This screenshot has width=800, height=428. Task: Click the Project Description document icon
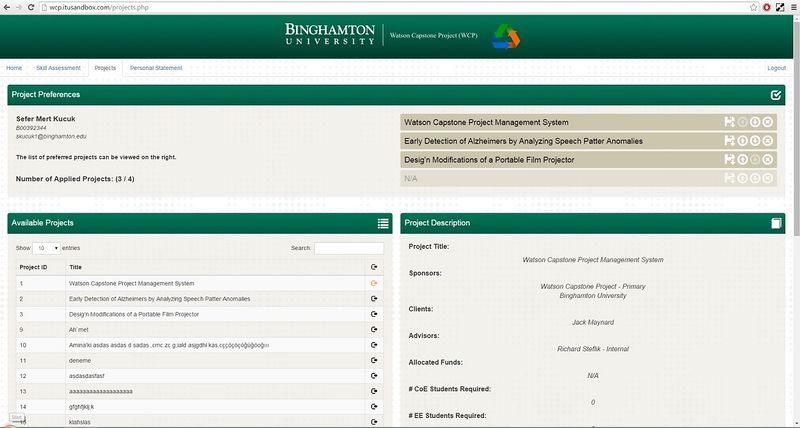click(x=776, y=223)
